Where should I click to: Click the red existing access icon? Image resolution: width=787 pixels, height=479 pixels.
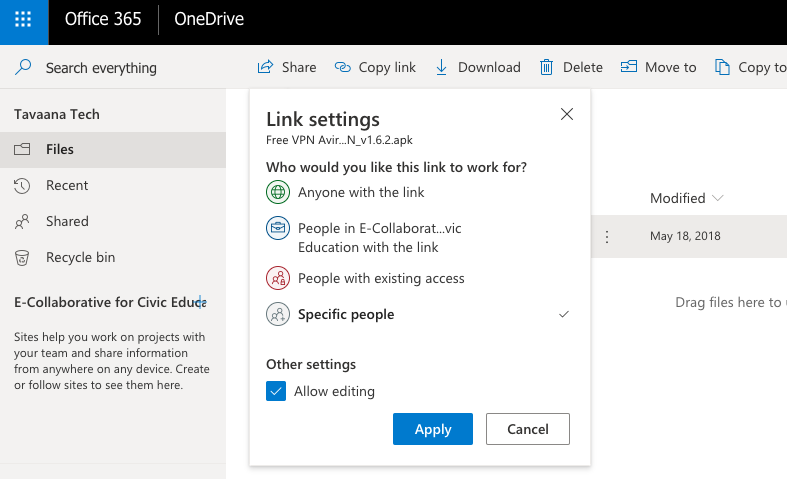[x=278, y=279]
